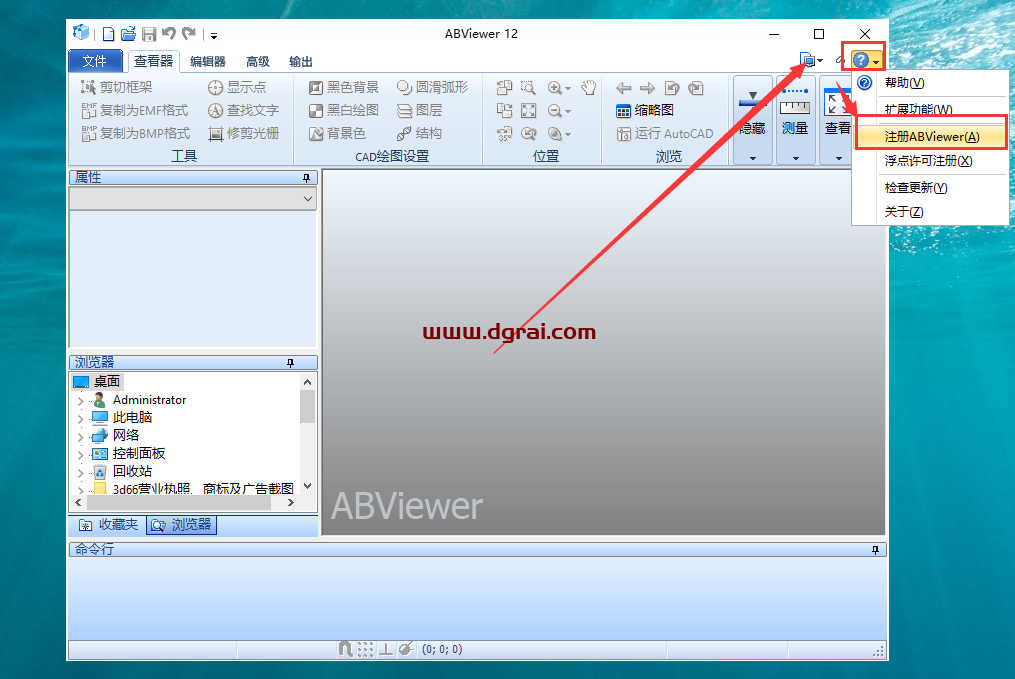
Task: Go to next file with right arrow
Action: (647, 88)
